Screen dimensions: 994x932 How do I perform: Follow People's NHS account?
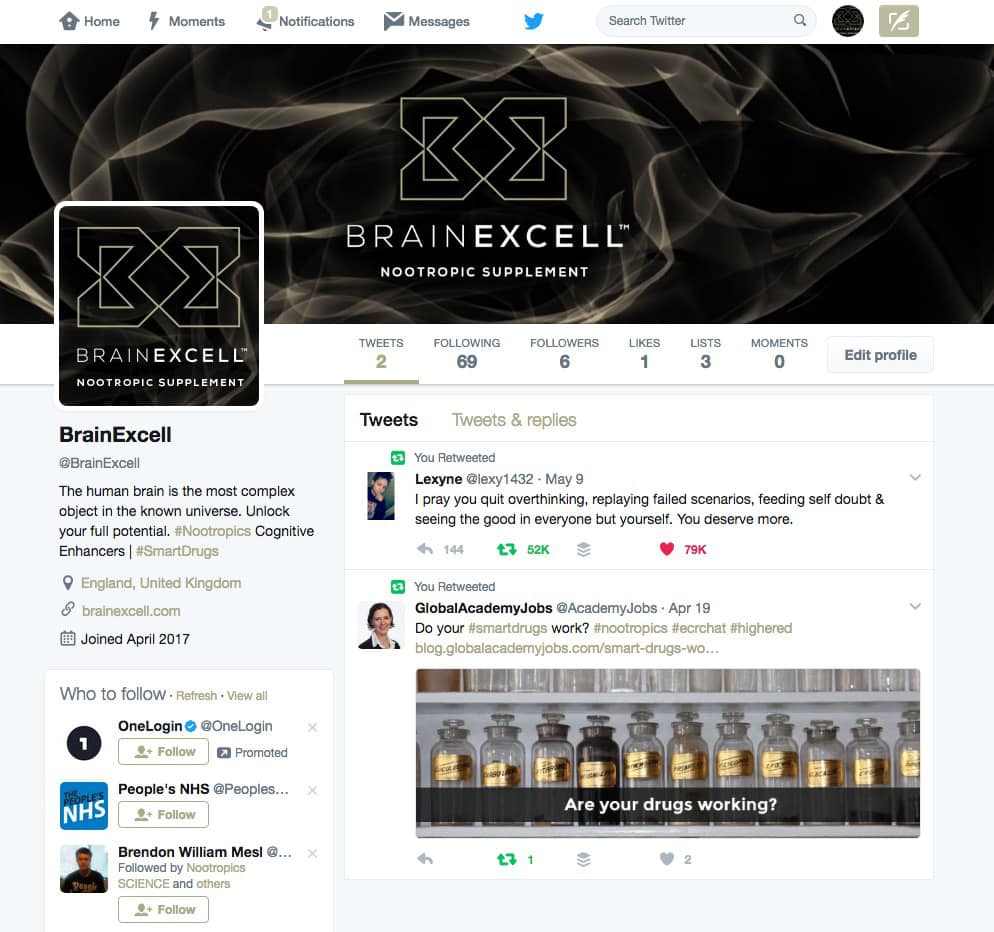tap(164, 815)
